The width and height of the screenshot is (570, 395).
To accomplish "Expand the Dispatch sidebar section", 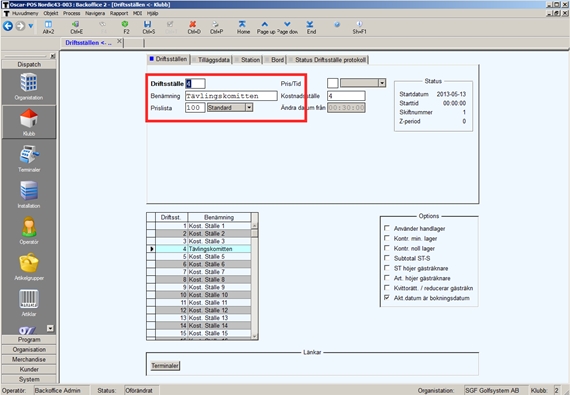I will (x=29, y=64).
